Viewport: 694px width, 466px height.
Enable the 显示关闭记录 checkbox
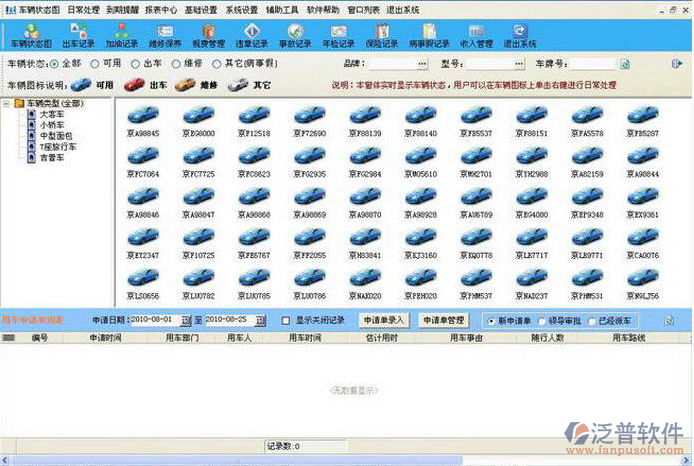click(x=286, y=321)
